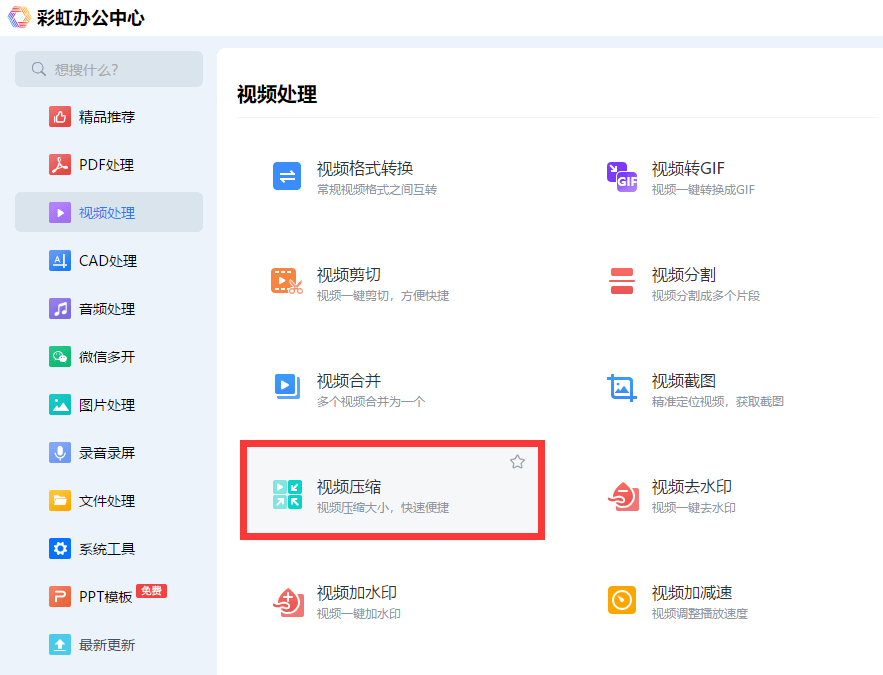Viewport: 883px width, 675px height.
Task: Click the 录音录屏 microphone icon
Action: (x=60, y=453)
